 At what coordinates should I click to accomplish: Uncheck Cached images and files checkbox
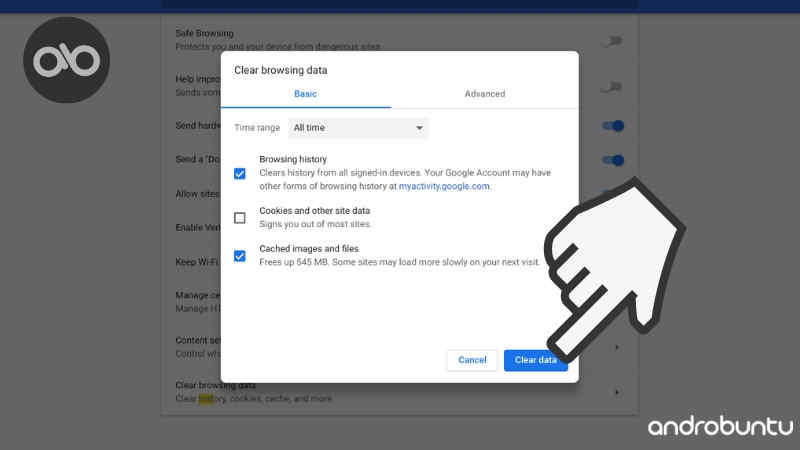[x=240, y=256]
